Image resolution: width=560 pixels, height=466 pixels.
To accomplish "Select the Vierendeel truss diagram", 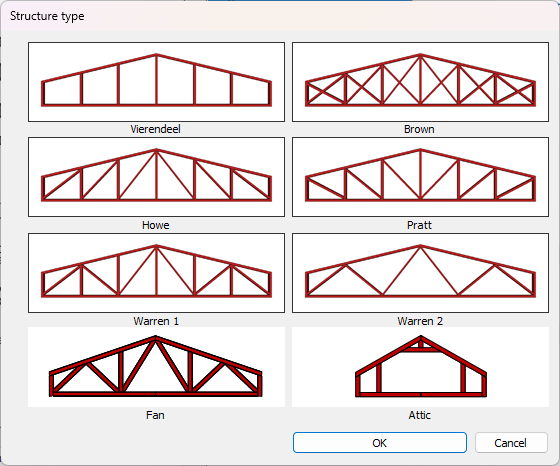I will tap(156, 82).
